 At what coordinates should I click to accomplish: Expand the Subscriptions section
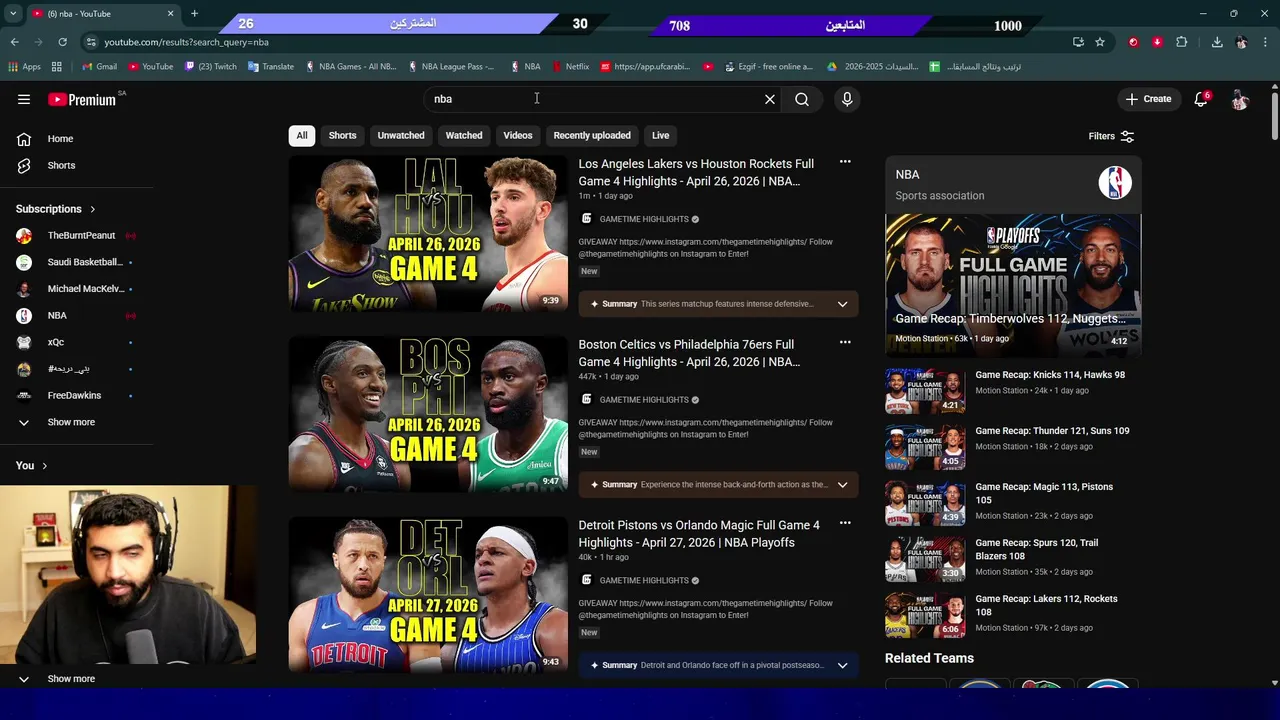[x=56, y=209]
